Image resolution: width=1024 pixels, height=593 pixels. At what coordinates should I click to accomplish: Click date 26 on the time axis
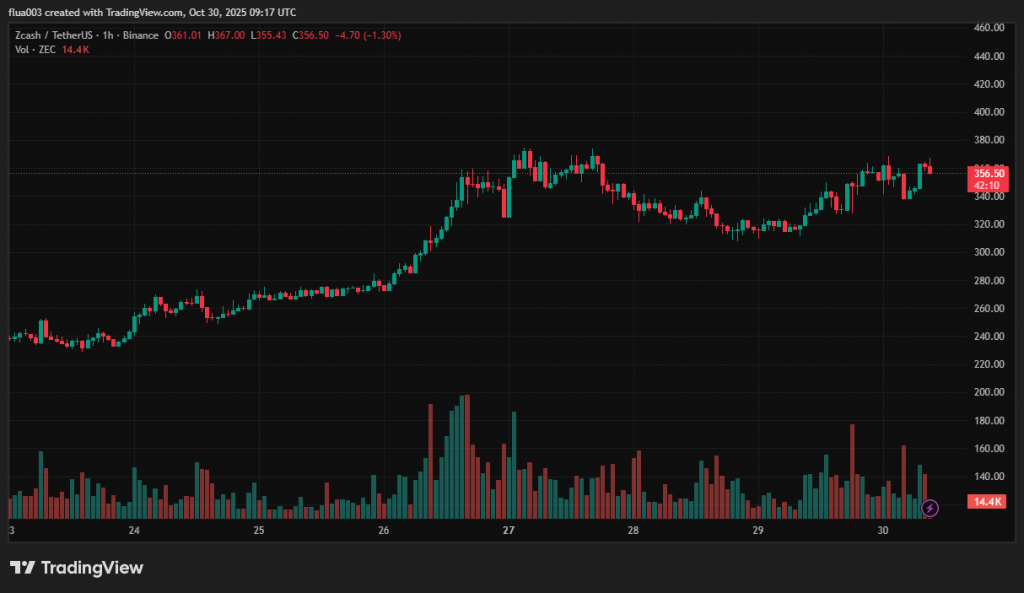pyautogui.click(x=384, y=530)
